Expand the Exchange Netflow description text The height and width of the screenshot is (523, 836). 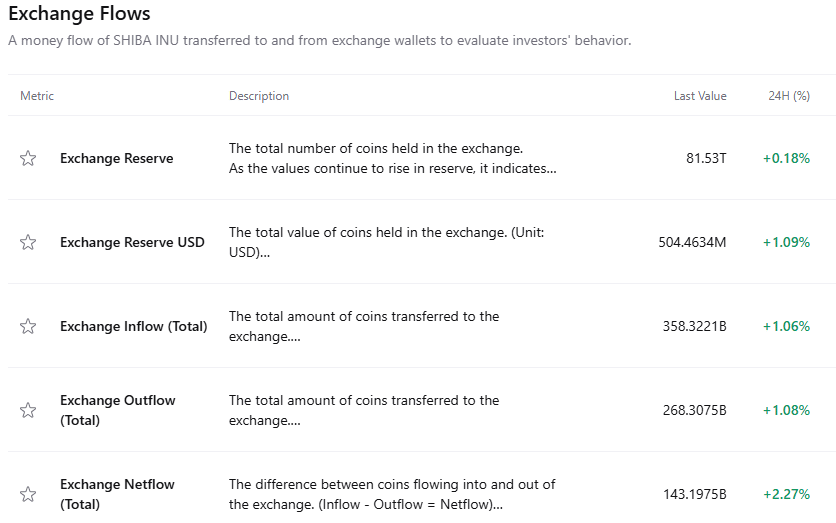[366, 504]
